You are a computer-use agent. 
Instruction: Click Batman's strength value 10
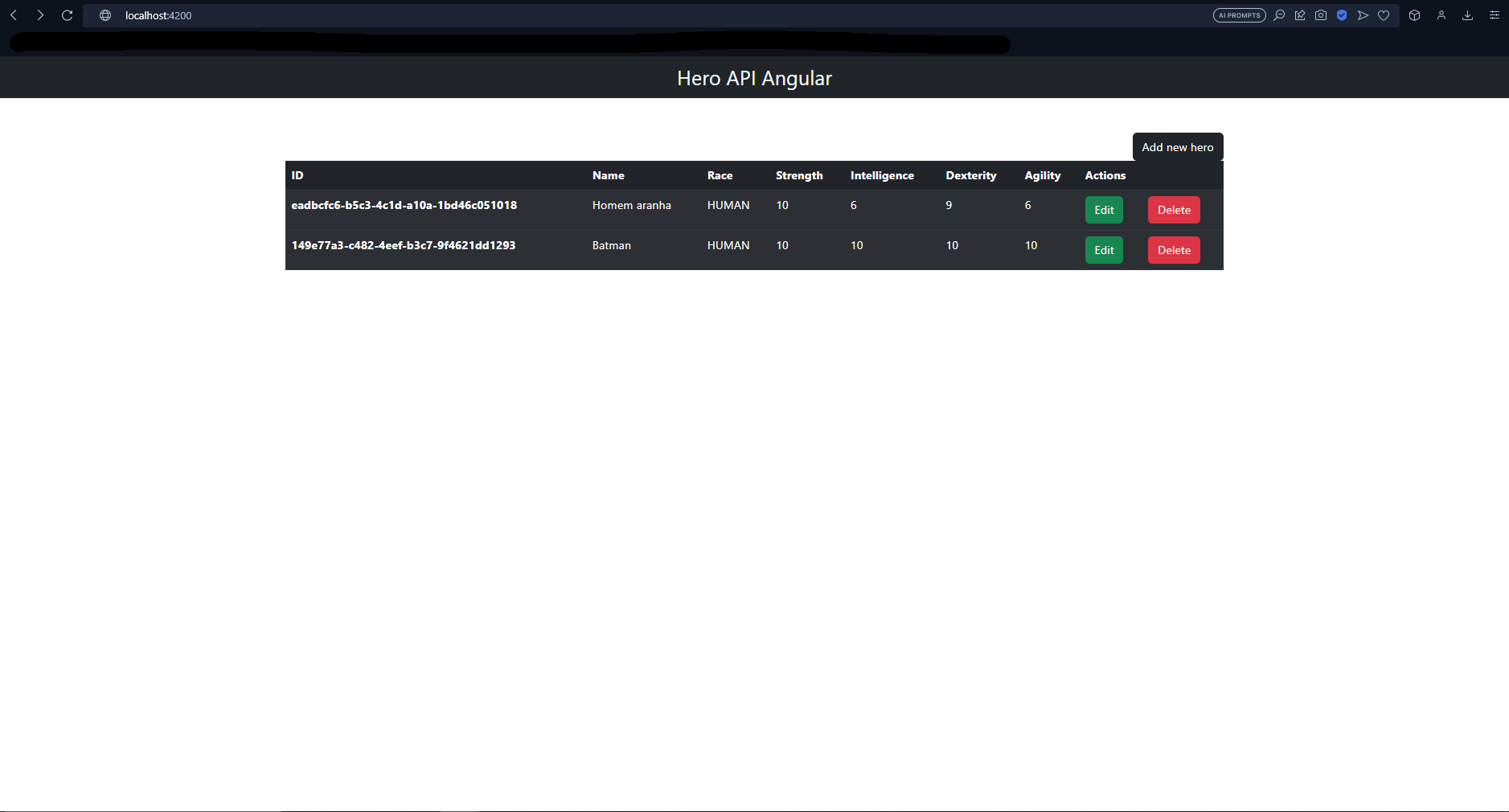click(x=782, y=245)
